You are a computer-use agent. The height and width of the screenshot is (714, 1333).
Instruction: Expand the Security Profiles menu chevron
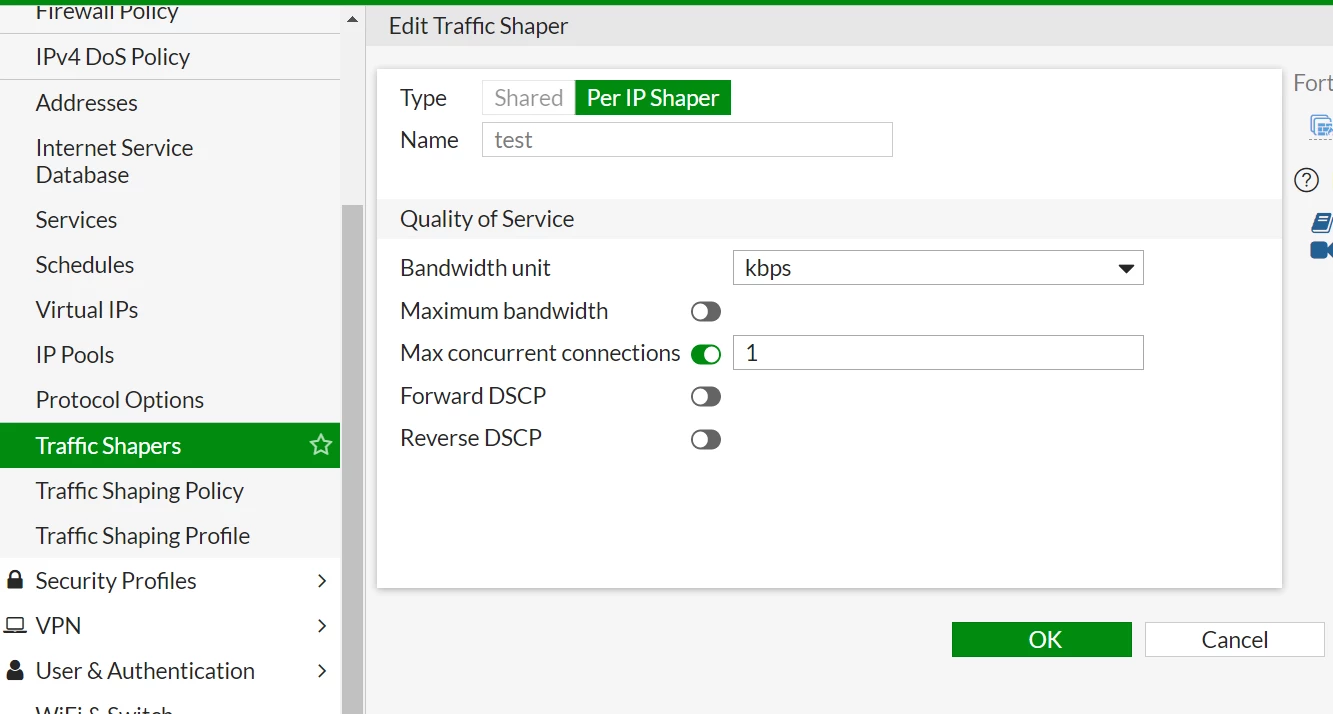tap(322, 580)
